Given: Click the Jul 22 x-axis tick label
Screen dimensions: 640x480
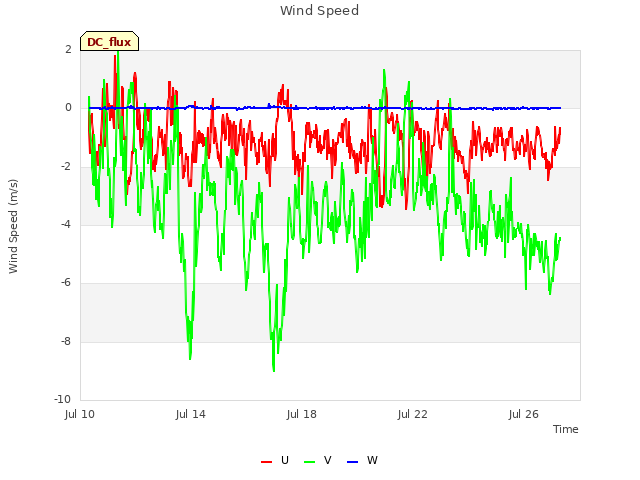Looking at the screenshot, I should point(413,414).
